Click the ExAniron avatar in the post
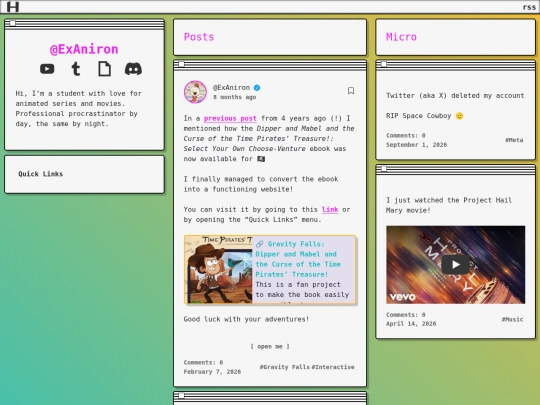The image size is (540, 405). 195,92
